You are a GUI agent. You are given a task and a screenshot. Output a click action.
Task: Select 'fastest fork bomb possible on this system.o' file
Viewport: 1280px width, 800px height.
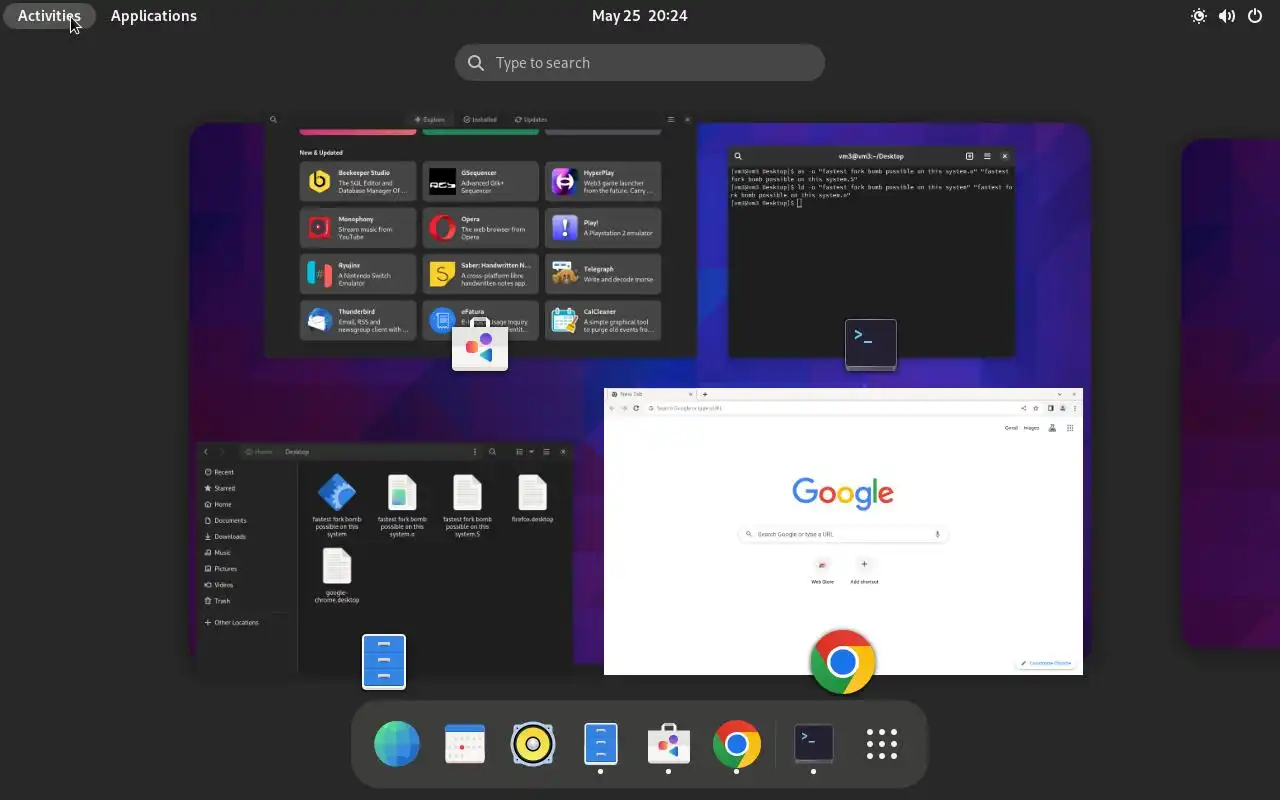coord(402,506)
